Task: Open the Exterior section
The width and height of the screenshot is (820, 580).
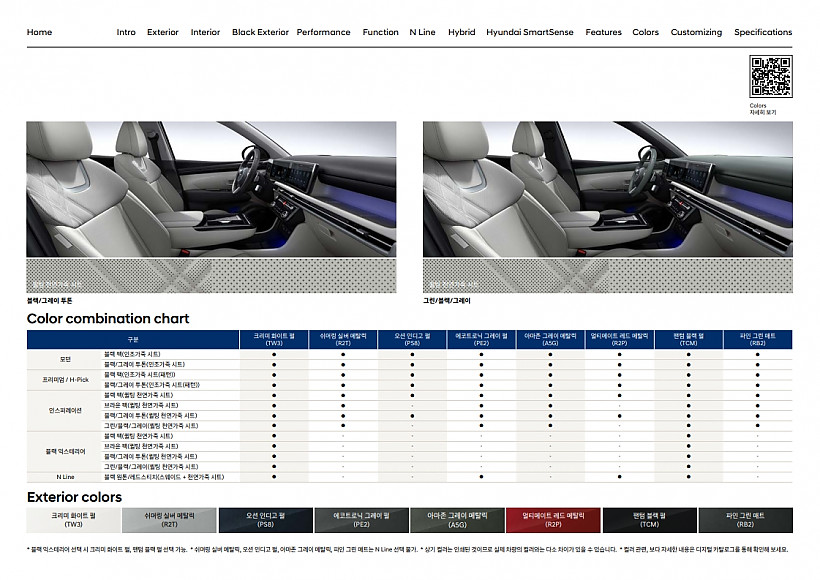Action: pyautogui.click(x=163, y=32)
